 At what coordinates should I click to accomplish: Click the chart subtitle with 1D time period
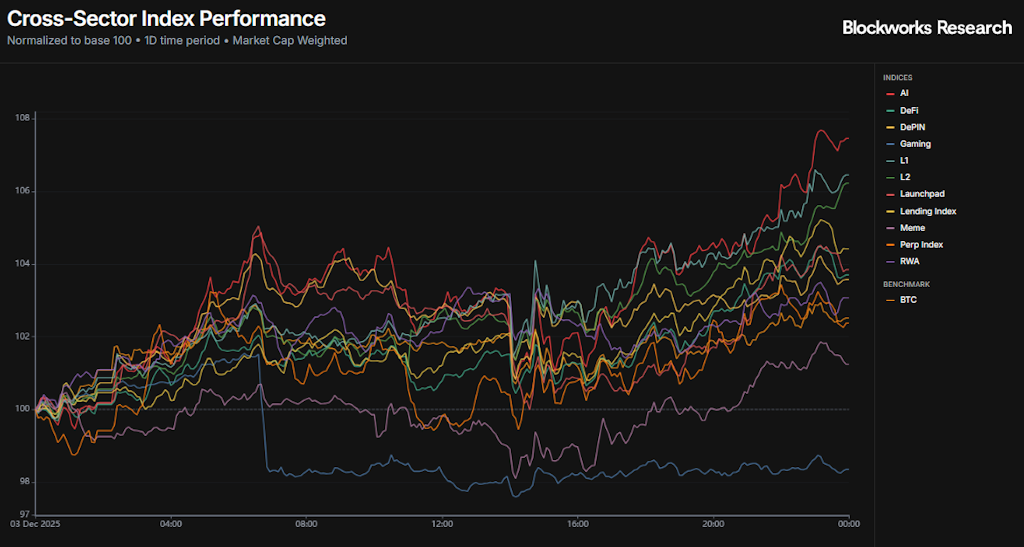coord(177,41)
